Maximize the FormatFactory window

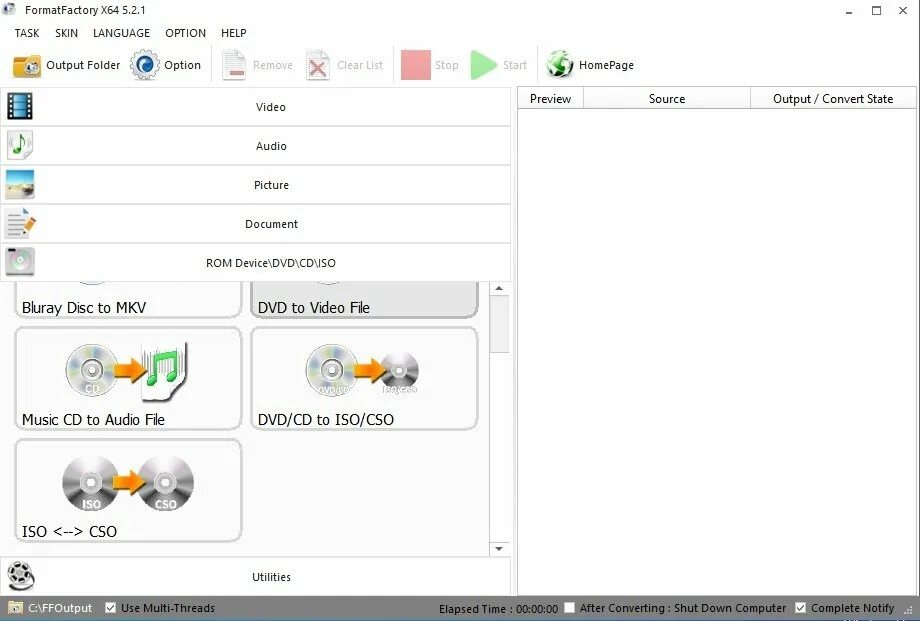coord(876,11)
